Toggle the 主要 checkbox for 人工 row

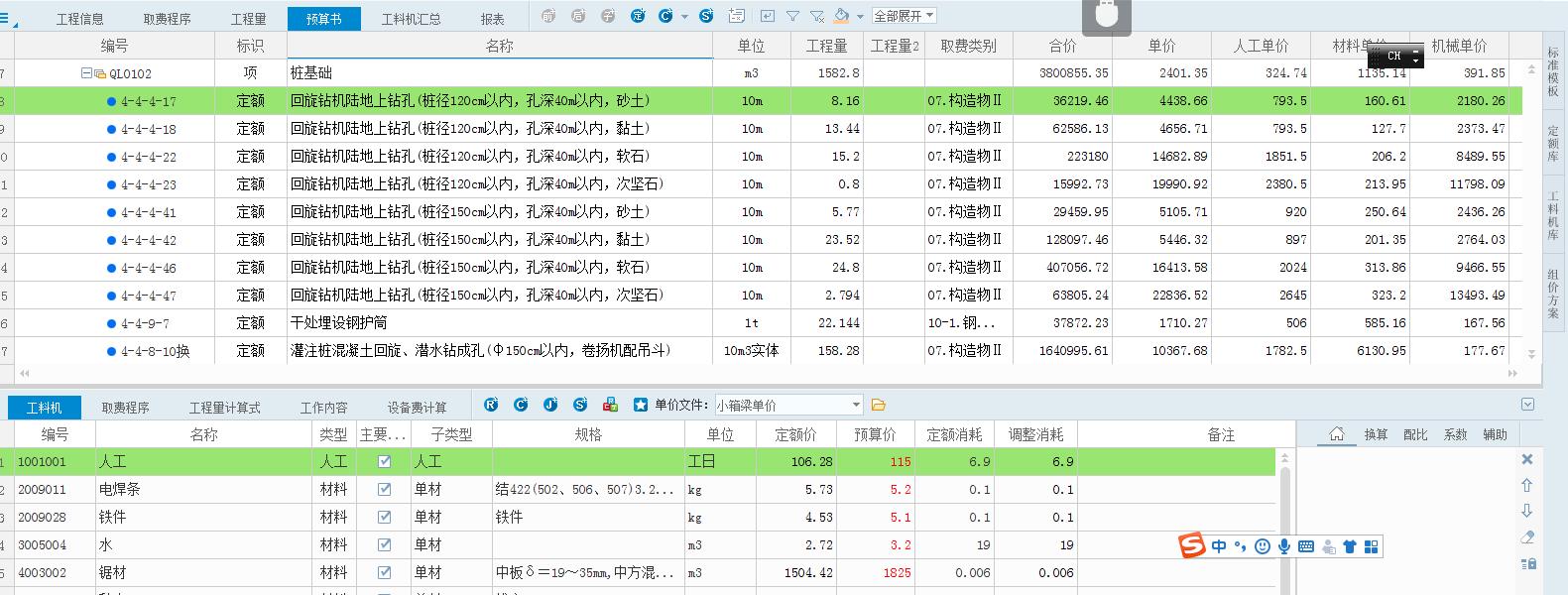(384, 461)
